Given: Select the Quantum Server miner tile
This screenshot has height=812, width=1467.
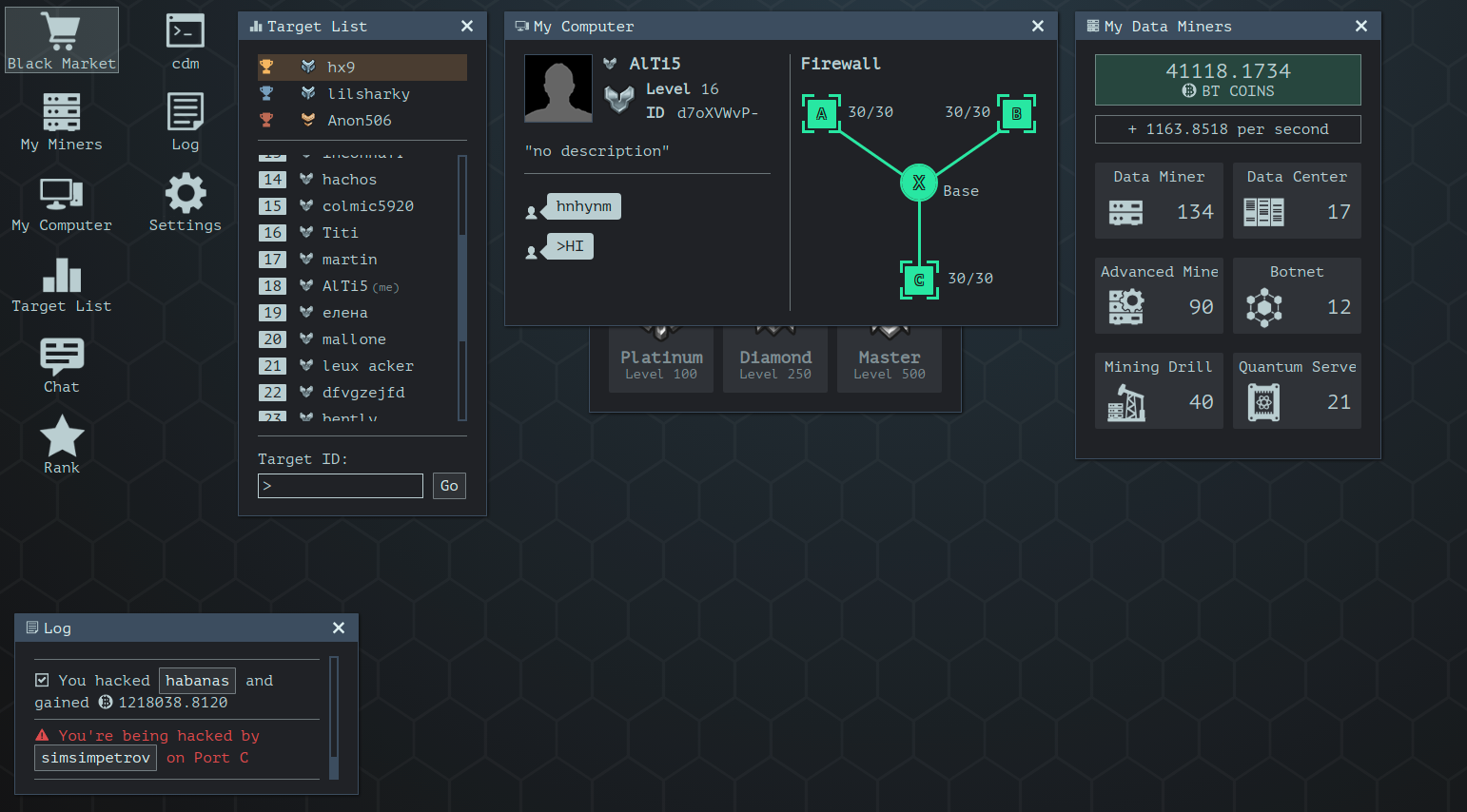Looking at the screenshot, I should tap(1296, 391).
